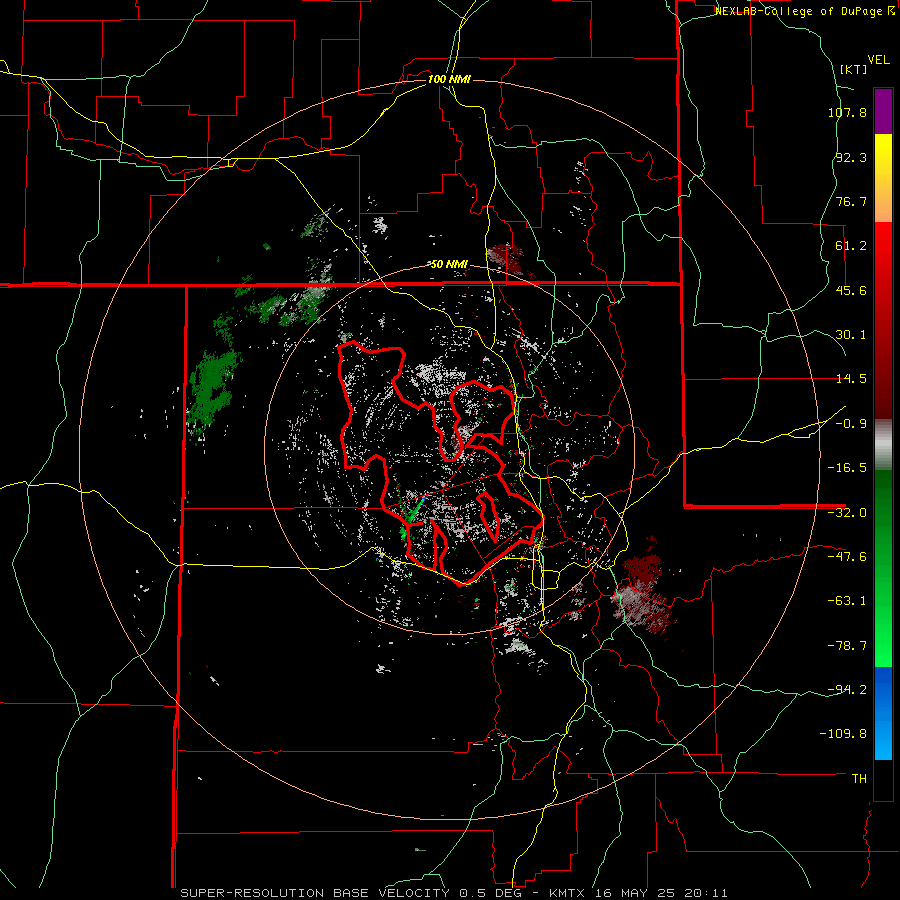Viewport: 900px width, 900px height.
Task: Select the 92.3 legend value
Action: (x=851, y=157)
